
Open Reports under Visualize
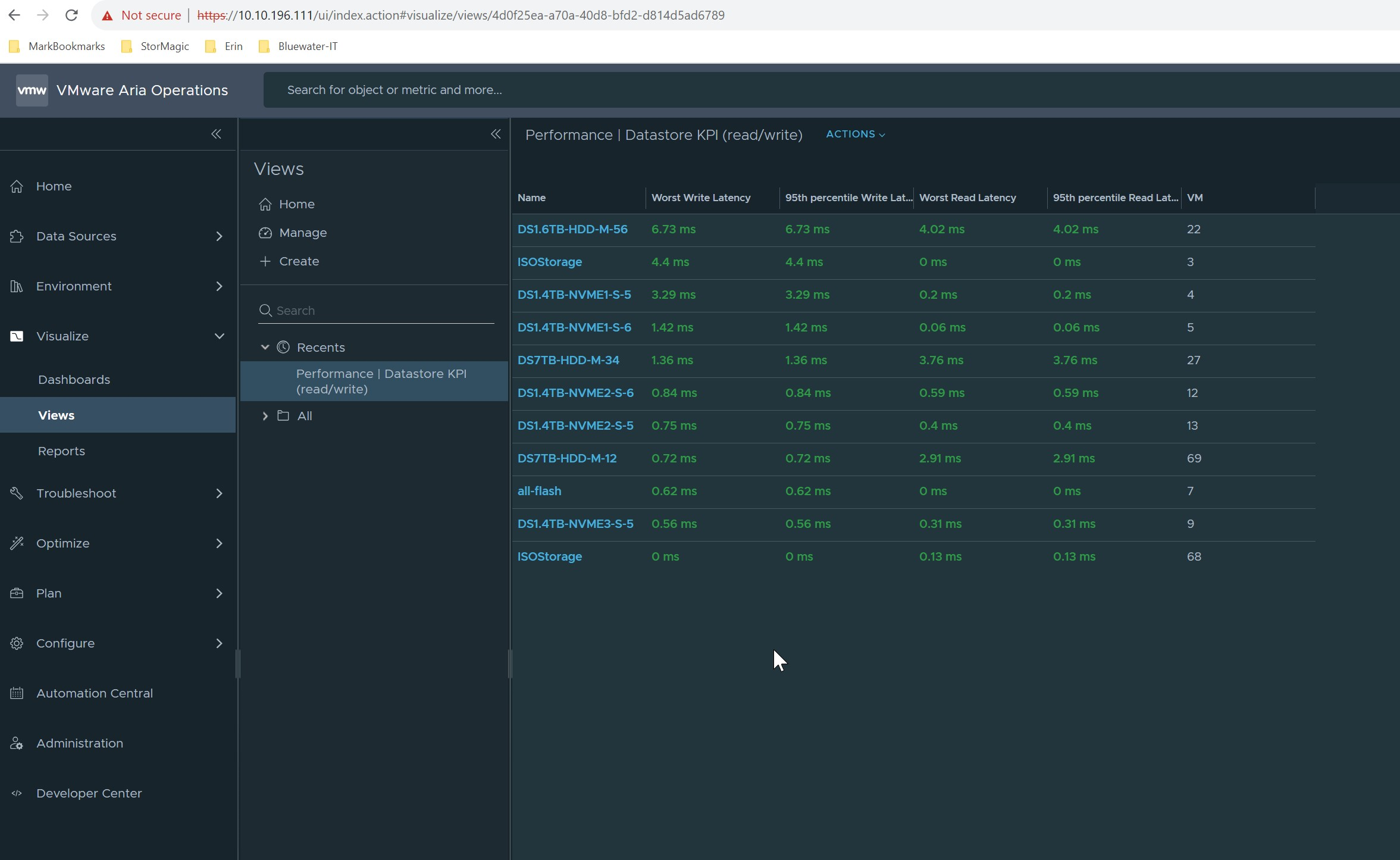61,451
